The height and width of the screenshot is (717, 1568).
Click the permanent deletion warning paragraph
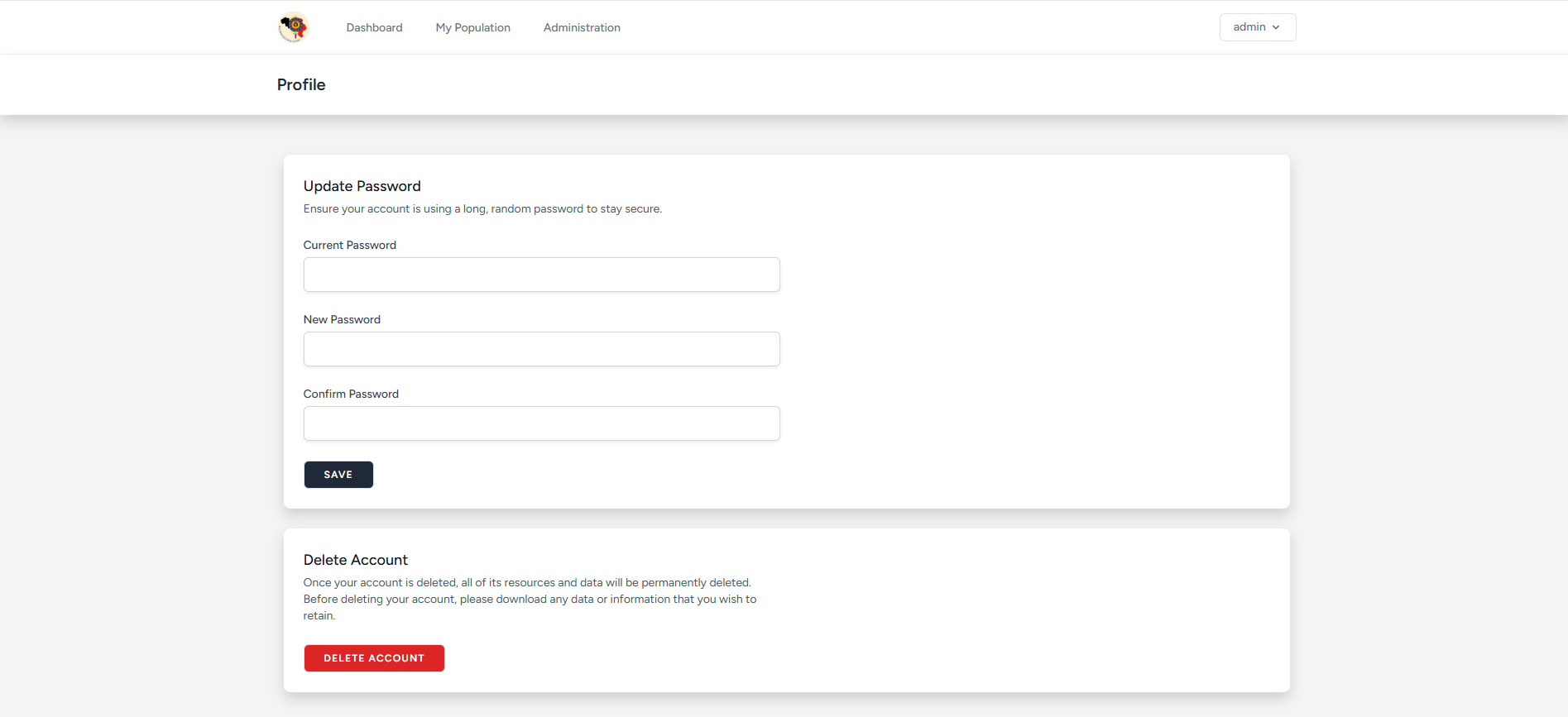click(530, 599)
